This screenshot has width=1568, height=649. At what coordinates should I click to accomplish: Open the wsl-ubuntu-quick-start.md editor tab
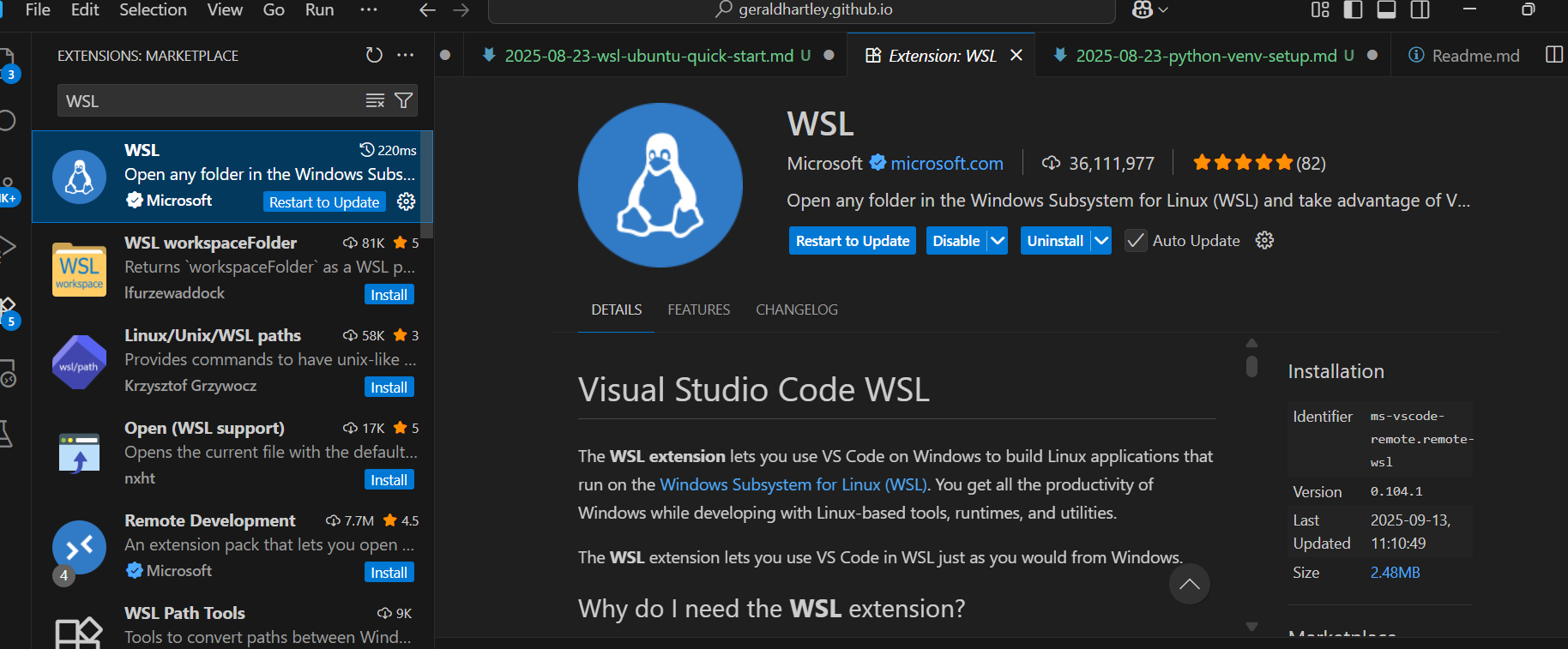tap(657, 56)
